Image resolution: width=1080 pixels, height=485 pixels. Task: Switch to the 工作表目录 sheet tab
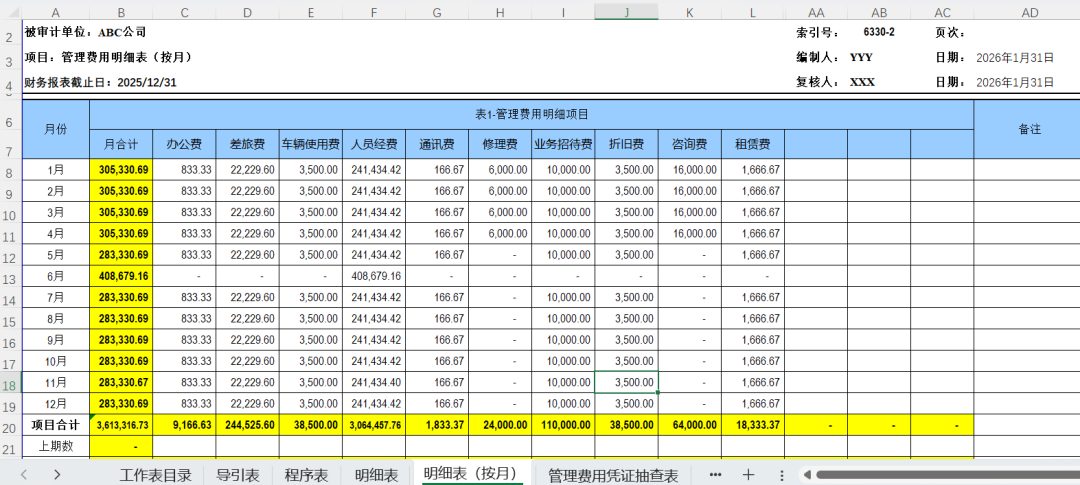155,475
